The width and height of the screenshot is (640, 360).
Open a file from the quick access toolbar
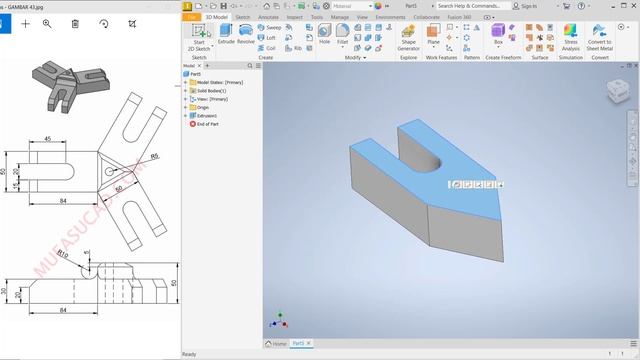[x=213, y=6]
